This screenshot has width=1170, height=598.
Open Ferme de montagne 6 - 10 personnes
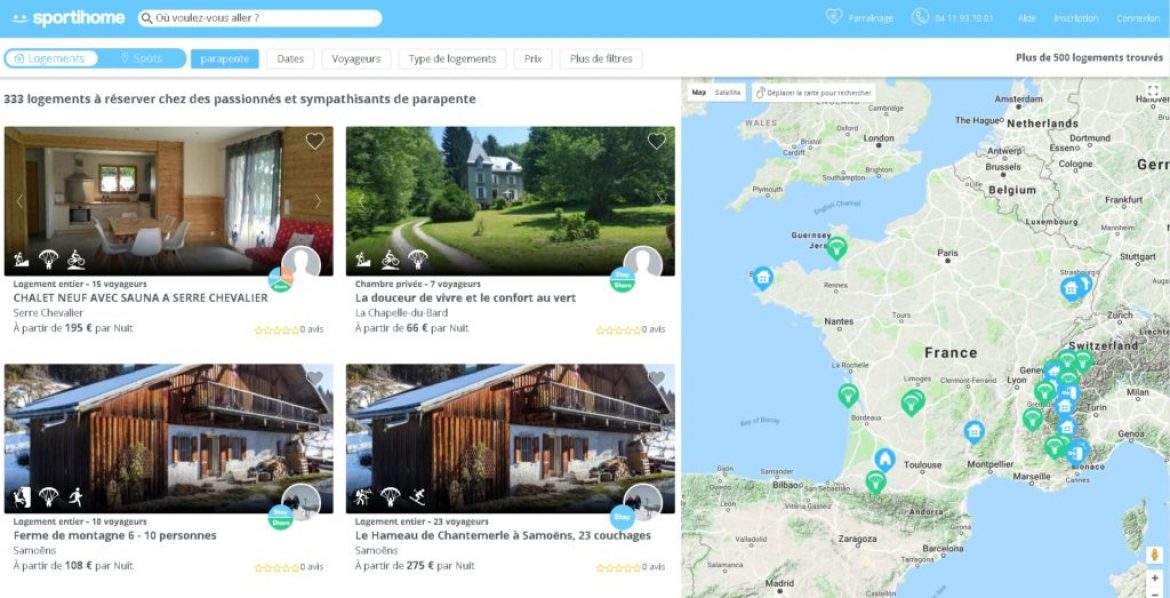(x=115, y=535)
